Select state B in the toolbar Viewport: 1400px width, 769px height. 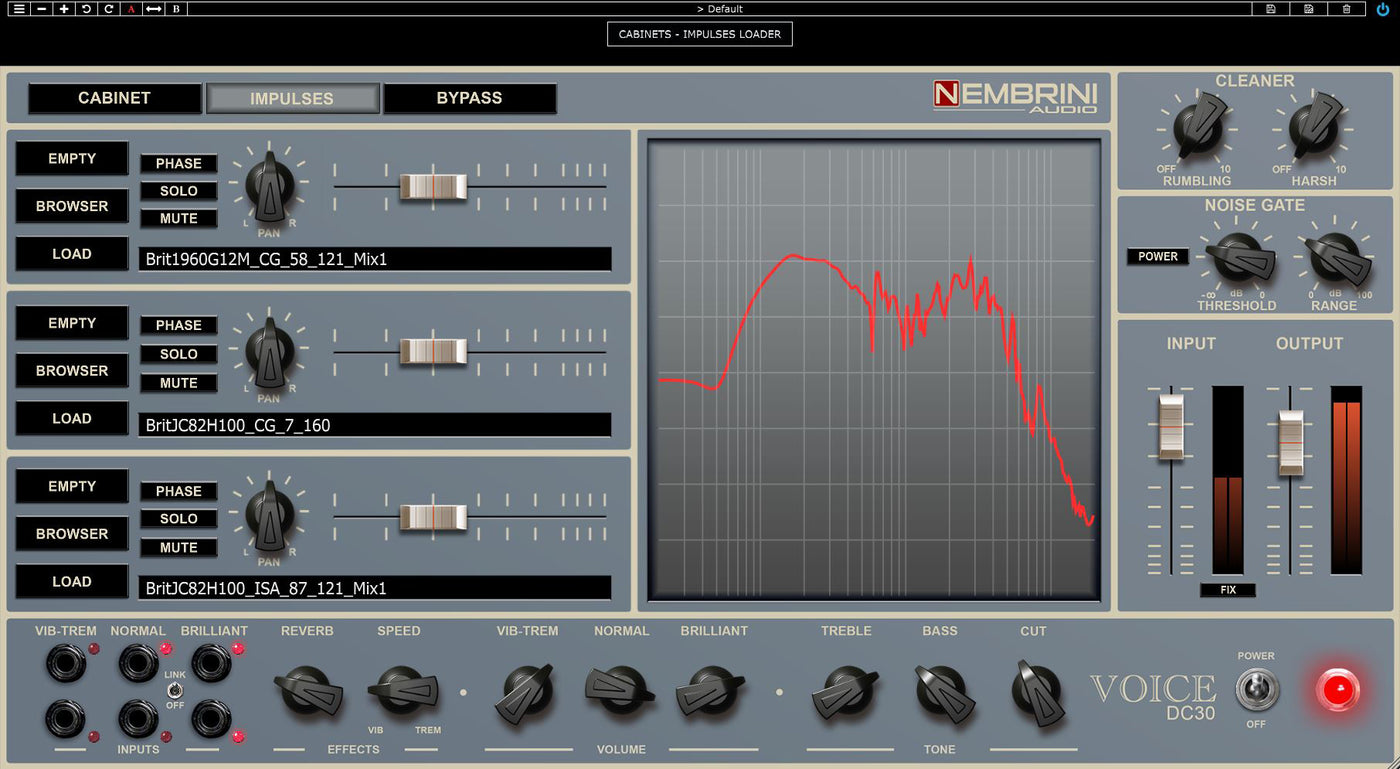176,9
